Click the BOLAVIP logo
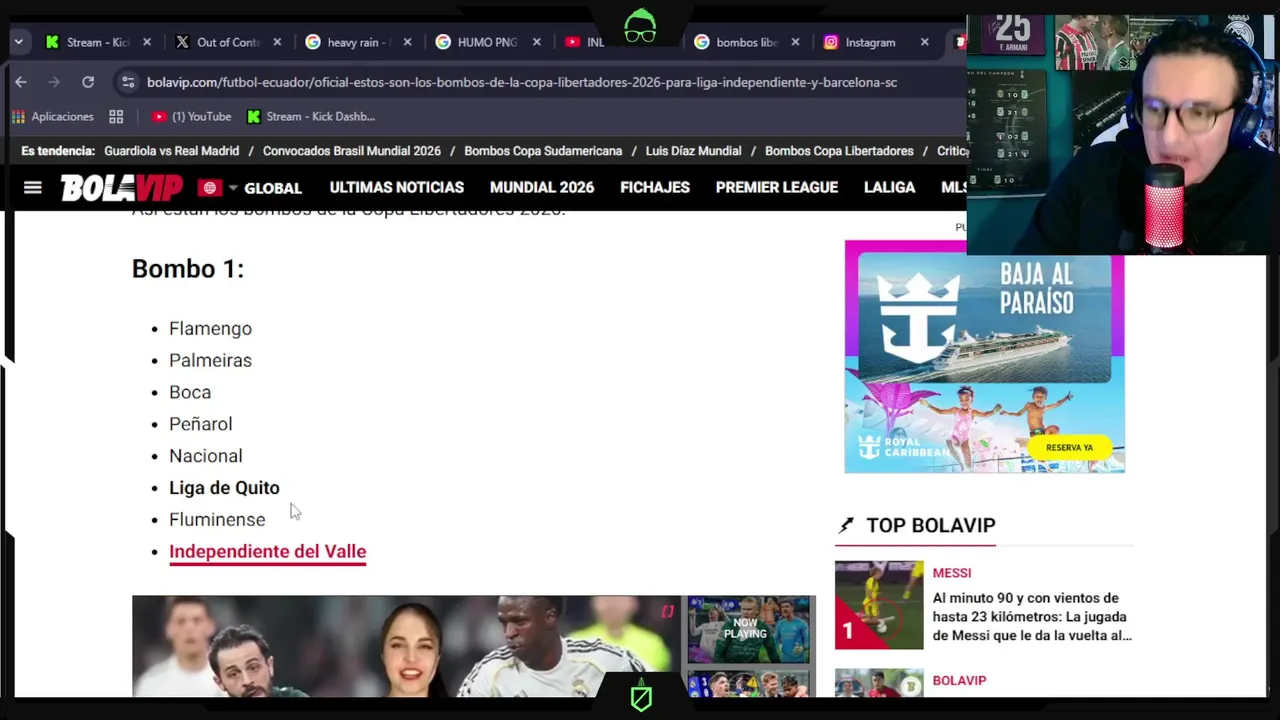The image size is (1280, 720). point(122,187)
